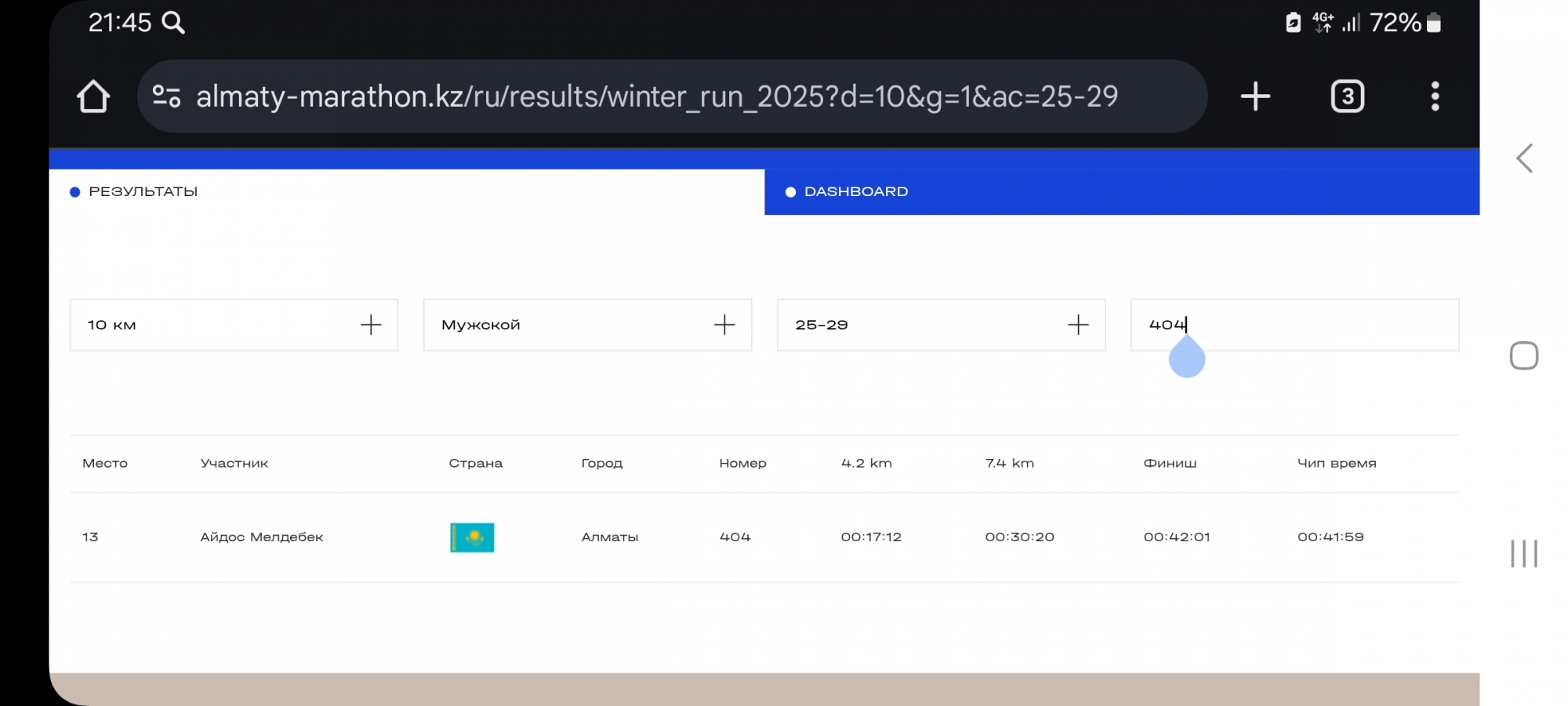Open a new tab with plus icon
Image resolution: width=1568 pixels, height=706 pixels.
[x=1255, y=96]
